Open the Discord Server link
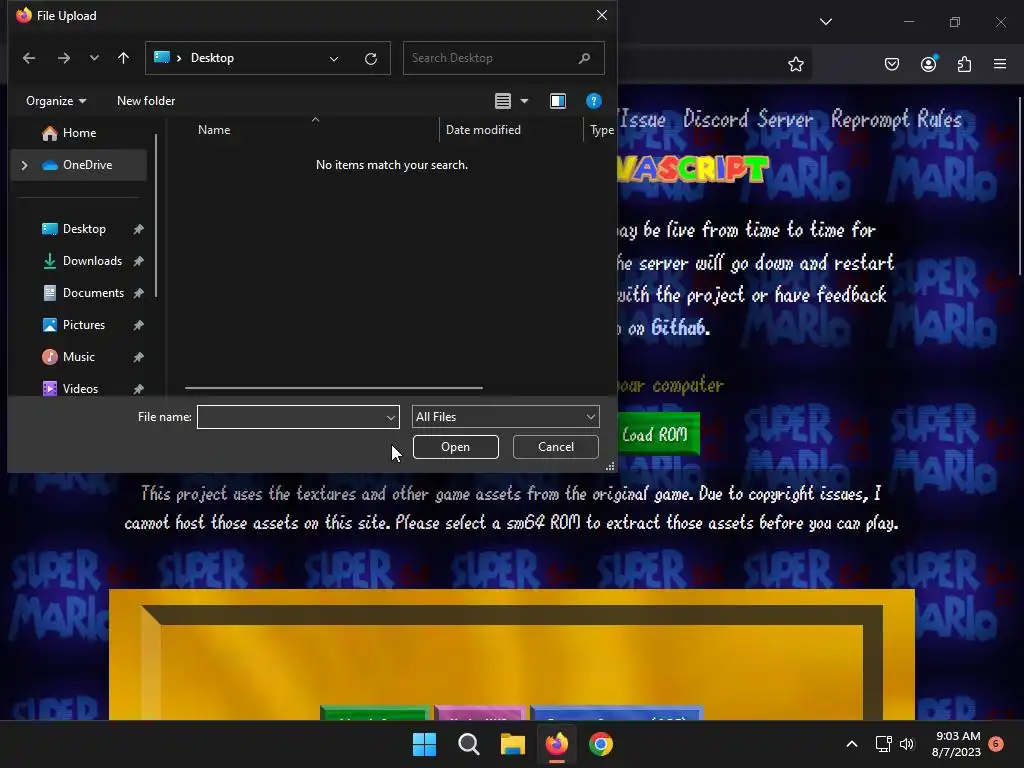 click(748, 120)
